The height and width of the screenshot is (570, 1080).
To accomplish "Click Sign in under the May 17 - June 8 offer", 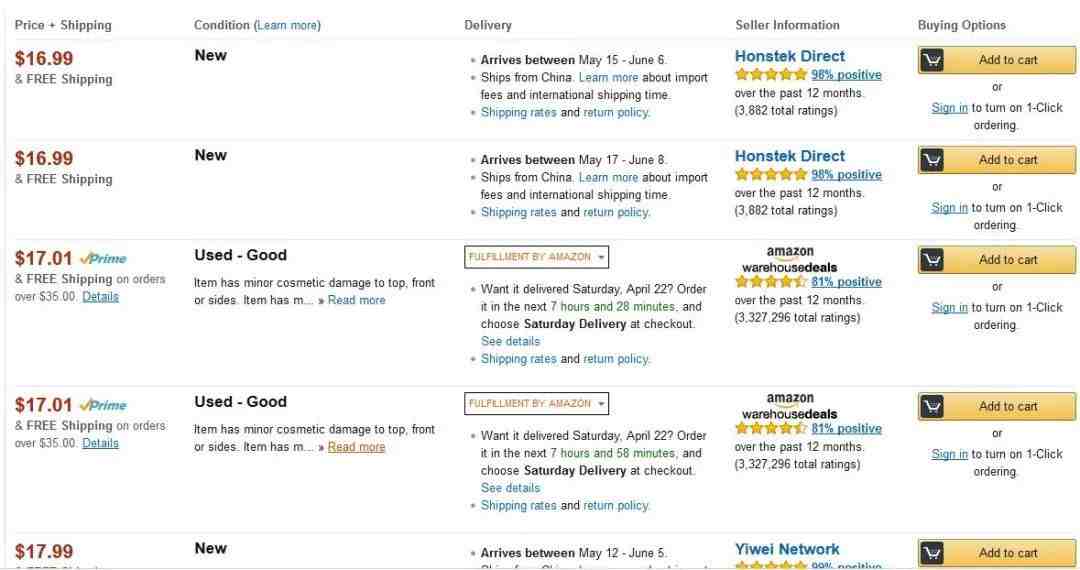I will pos(949,208).
